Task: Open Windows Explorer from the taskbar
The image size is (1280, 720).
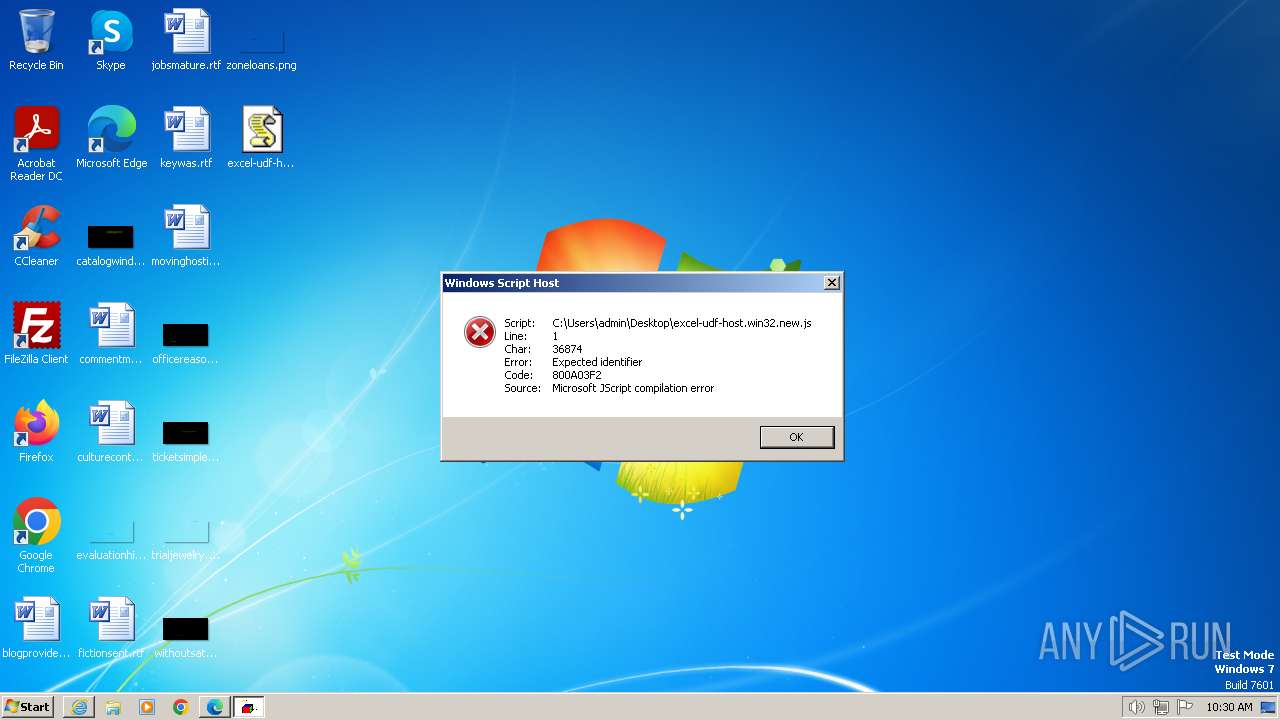Action: pos(113,707)
